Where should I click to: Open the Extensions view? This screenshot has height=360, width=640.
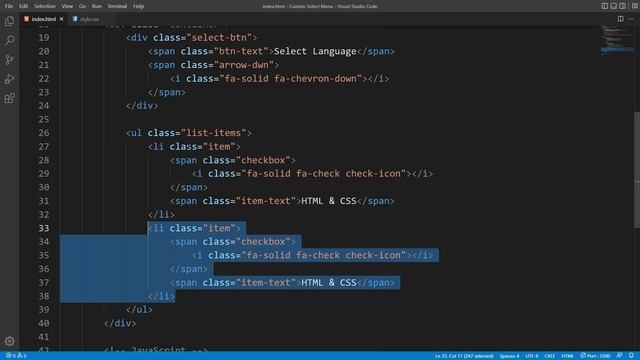[x=9, y=98]
